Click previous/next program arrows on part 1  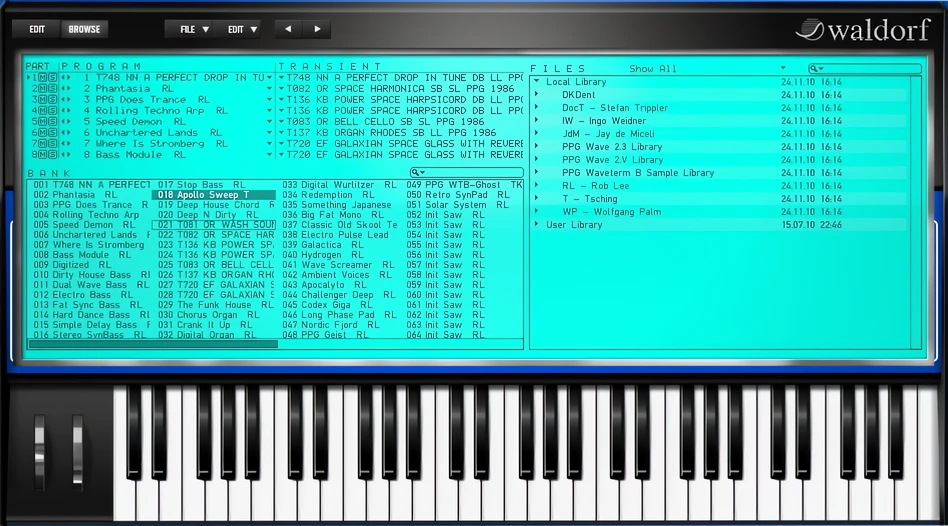tap(65, 77)
